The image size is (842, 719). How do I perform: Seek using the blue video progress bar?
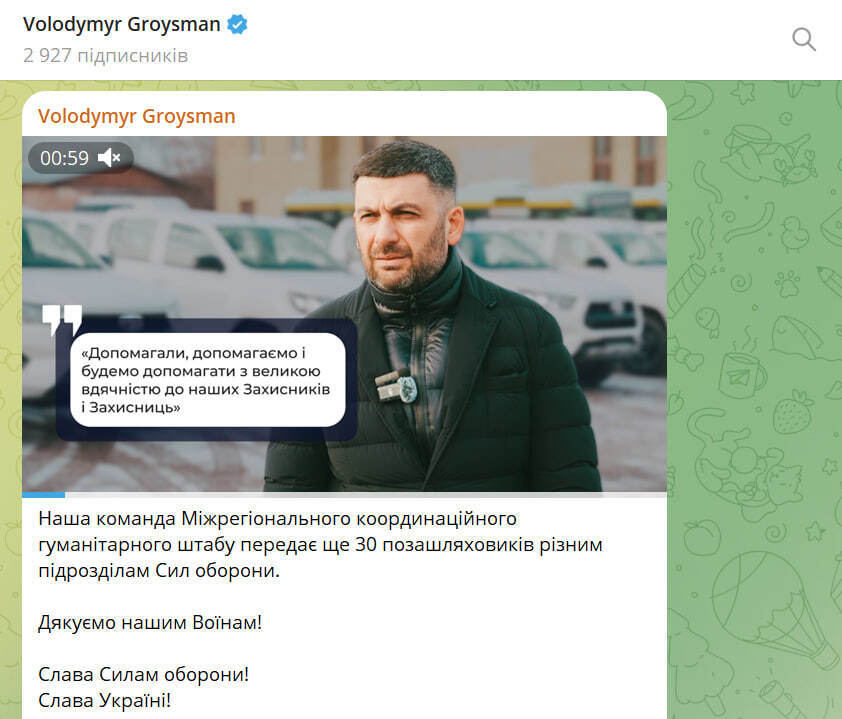[43, 495]
